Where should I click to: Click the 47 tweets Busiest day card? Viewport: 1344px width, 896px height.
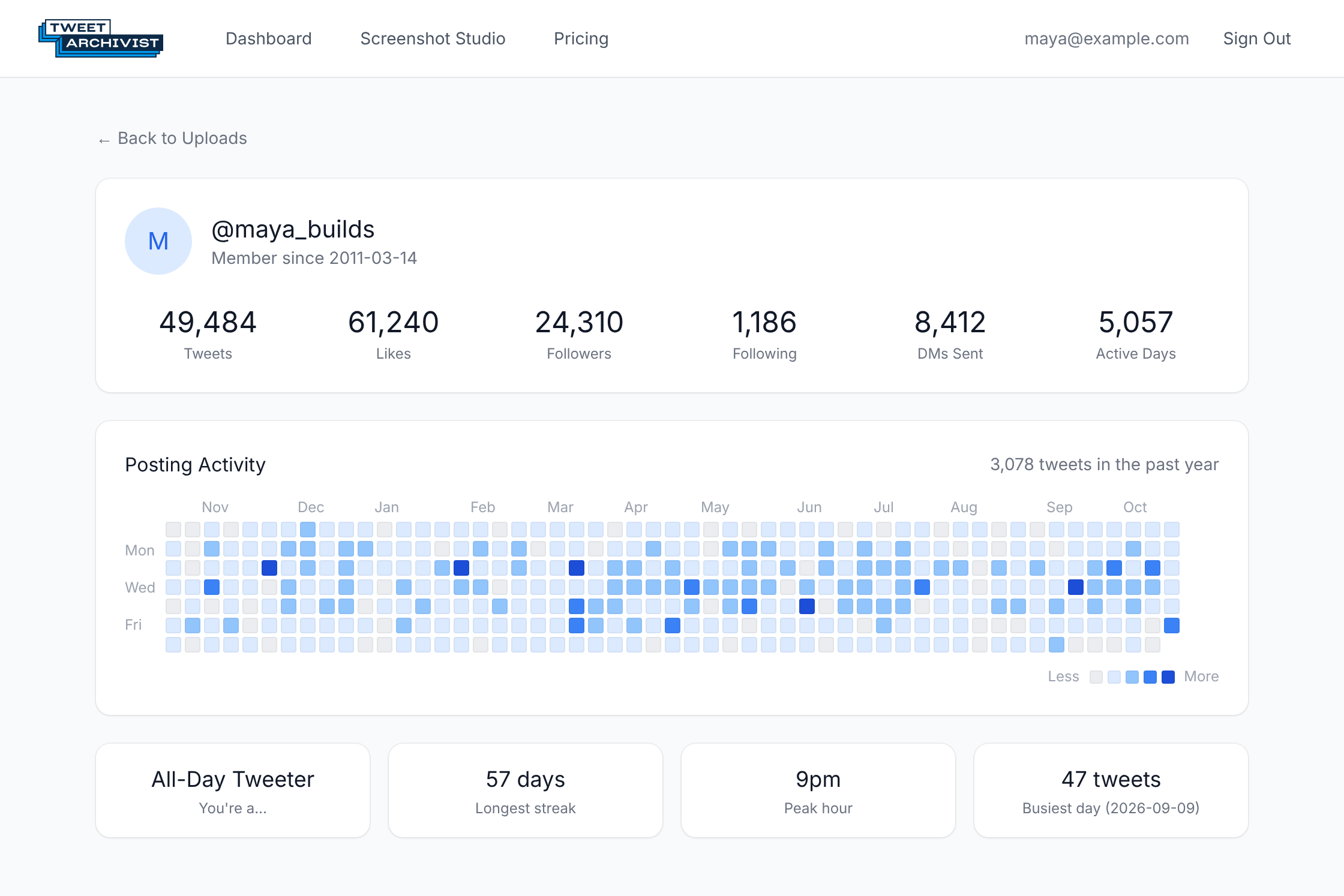[x=1111, y=790]
